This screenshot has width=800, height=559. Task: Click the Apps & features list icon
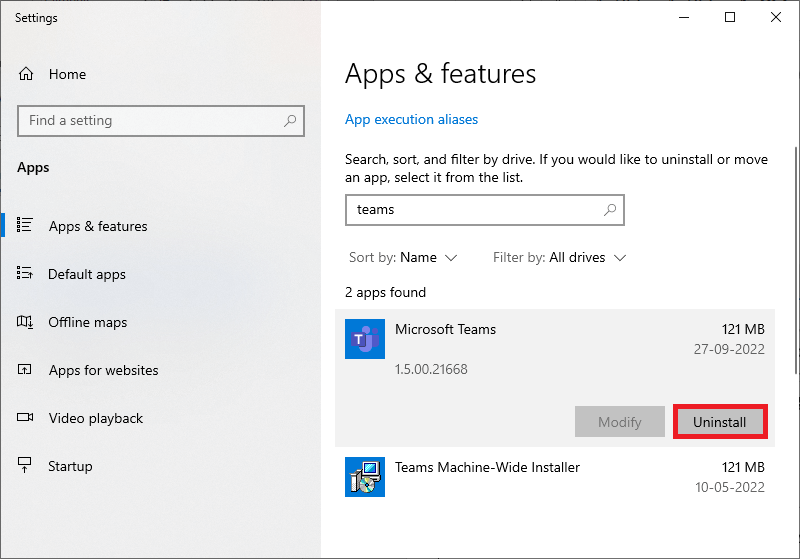(x=24, y=224)
